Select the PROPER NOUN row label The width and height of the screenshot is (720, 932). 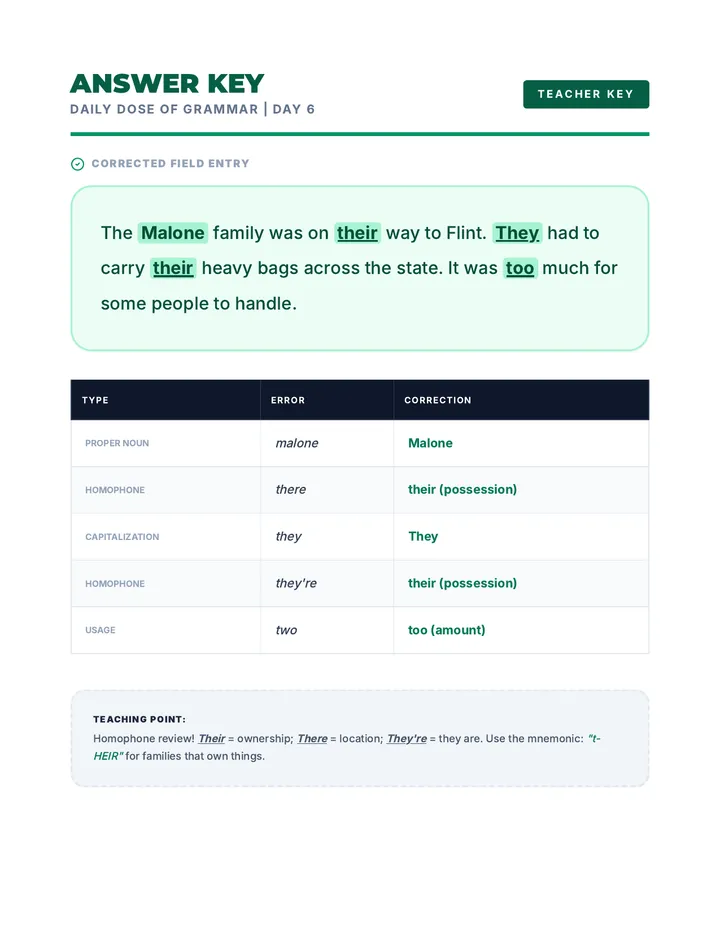[x=117, y=443]
